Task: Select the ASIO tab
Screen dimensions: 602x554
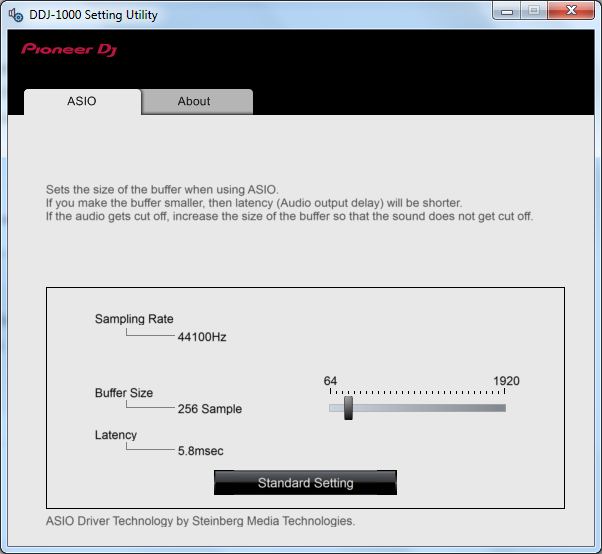Action: pos(82,102)
